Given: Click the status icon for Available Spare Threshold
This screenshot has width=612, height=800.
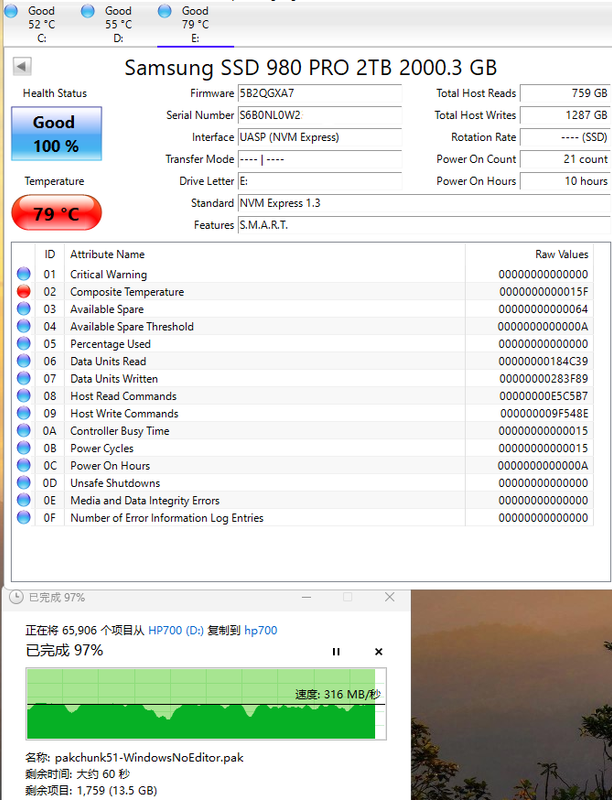Looking at the screenshot, I should 23,326.
